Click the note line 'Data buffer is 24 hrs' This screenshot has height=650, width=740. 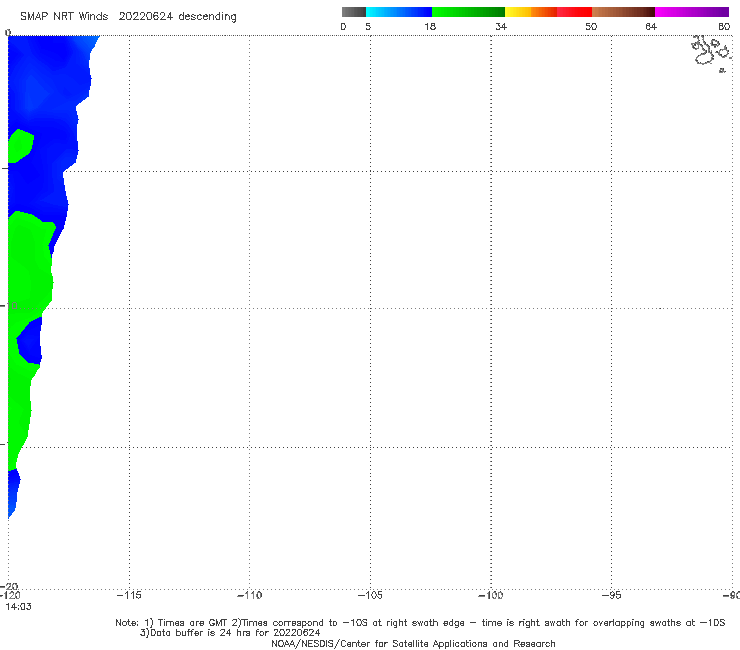[230, 633]
